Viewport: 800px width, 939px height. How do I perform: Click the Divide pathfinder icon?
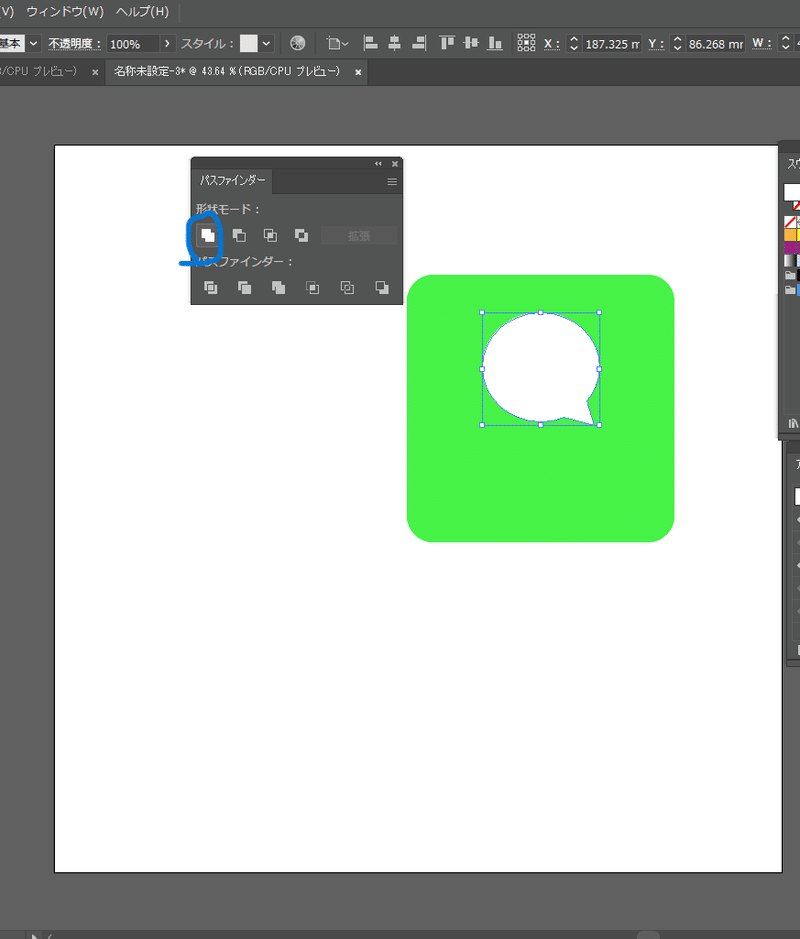click(210, 287)
